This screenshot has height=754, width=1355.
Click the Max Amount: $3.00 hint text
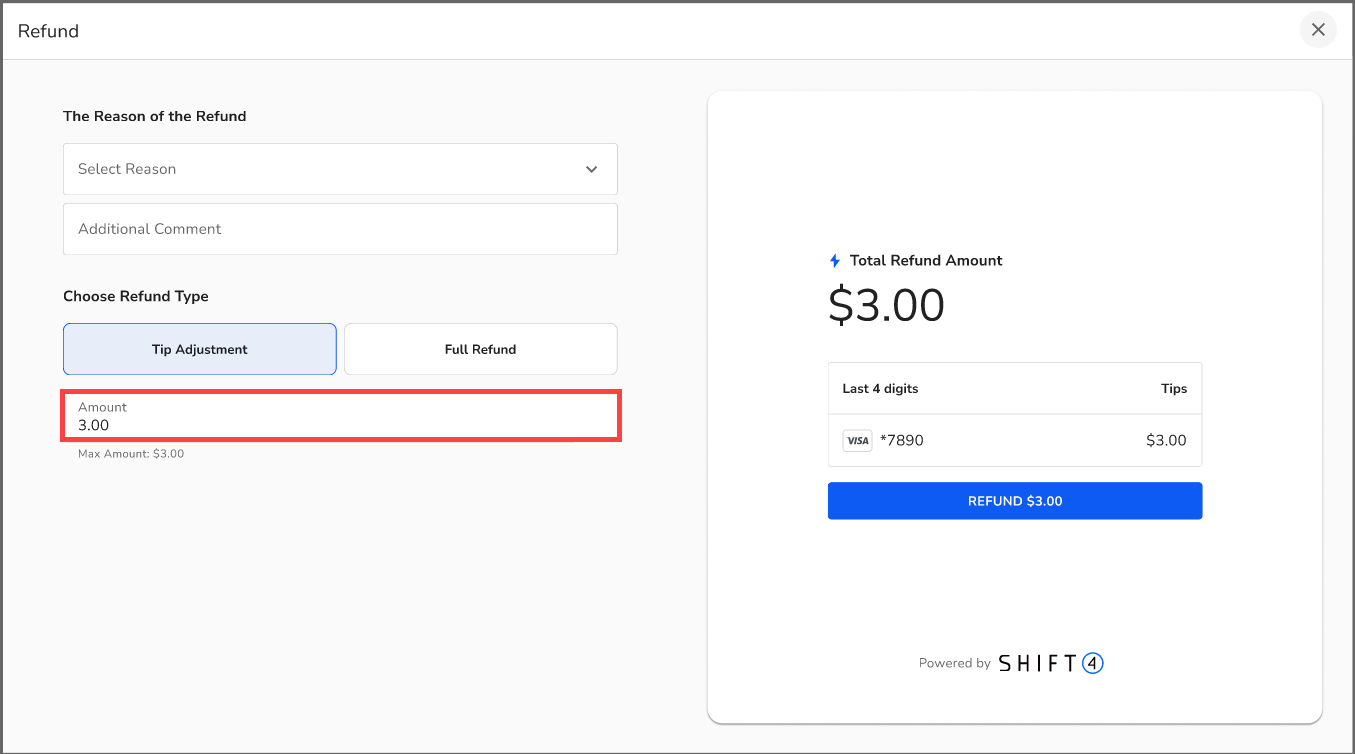click(131, 454)
